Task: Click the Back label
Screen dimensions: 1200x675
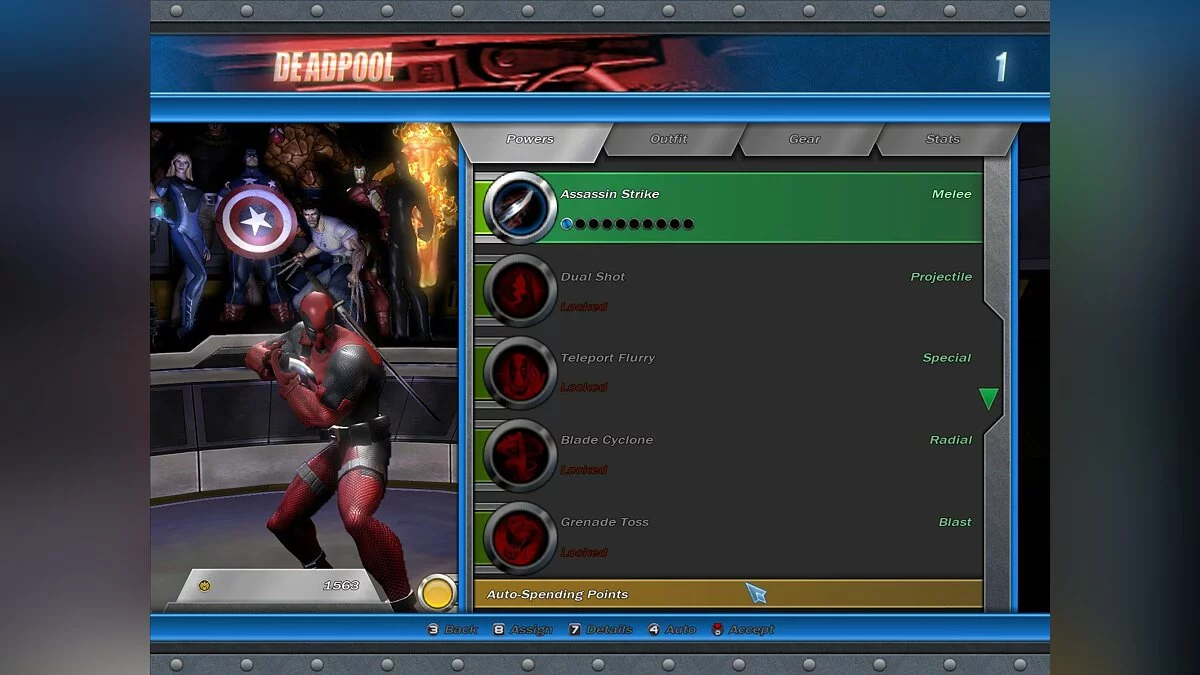Action: point(461,629)
